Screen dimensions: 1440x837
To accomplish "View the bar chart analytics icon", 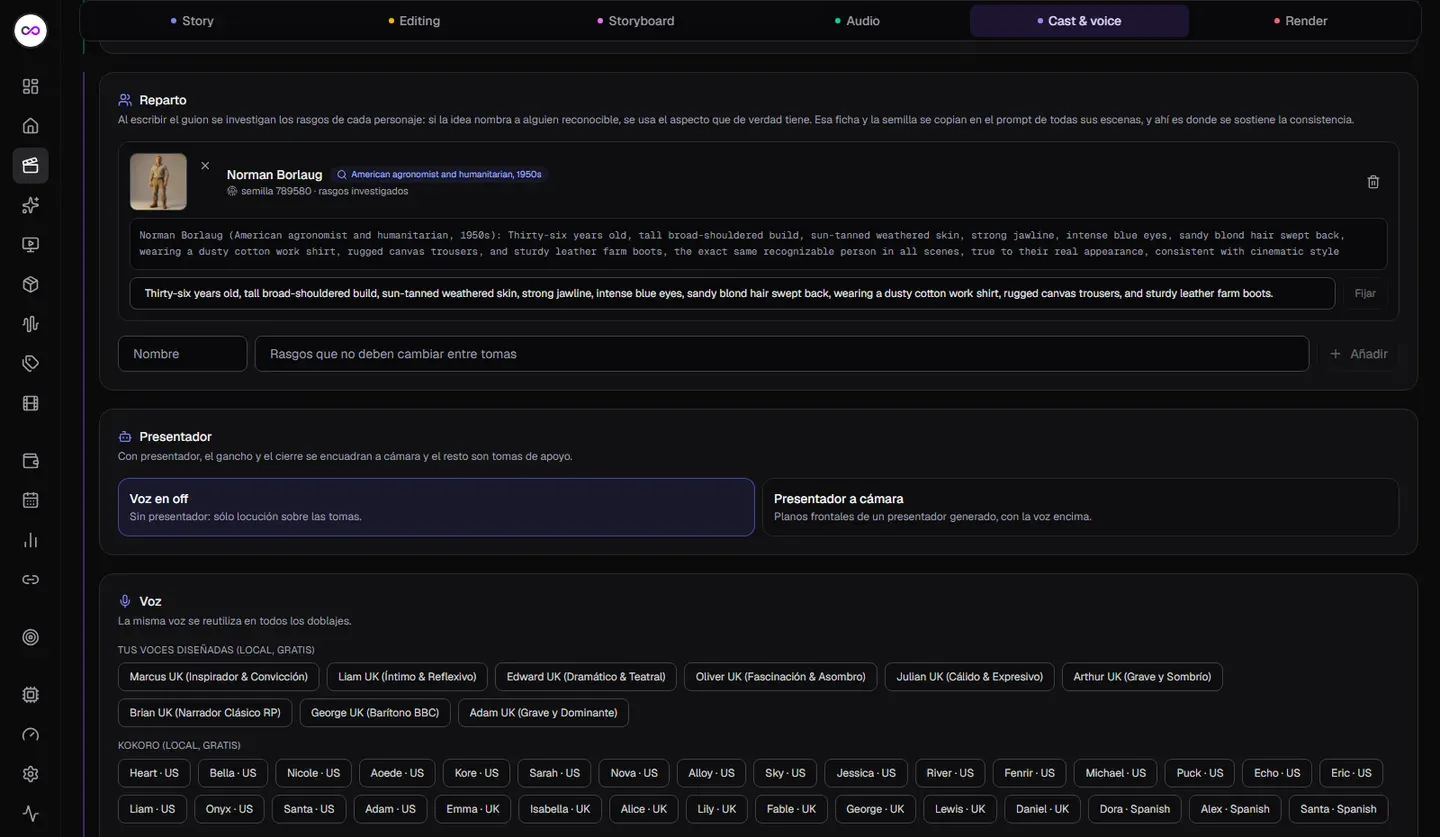I will point(30,540).
